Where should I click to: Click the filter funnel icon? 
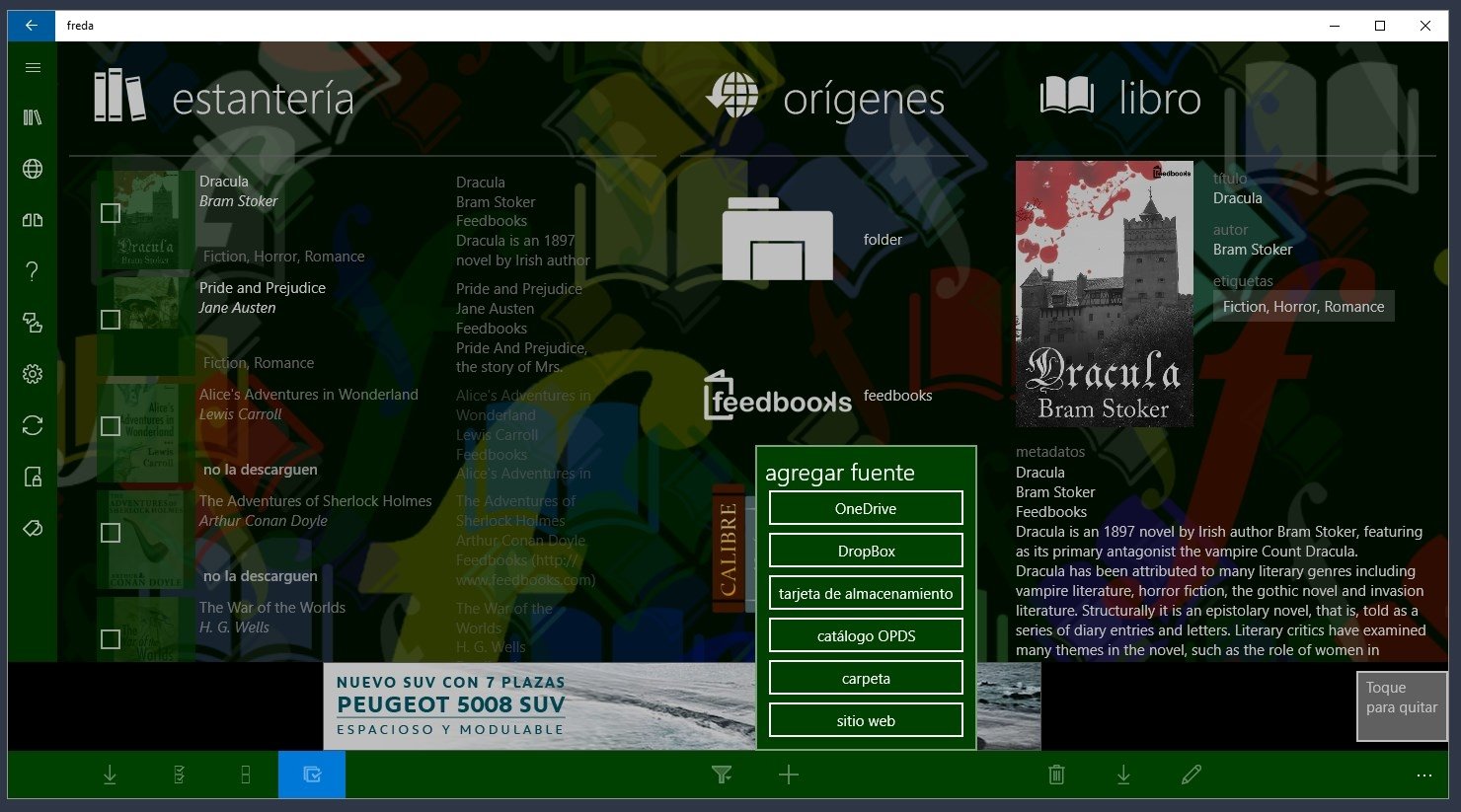(x=722, y=775)
